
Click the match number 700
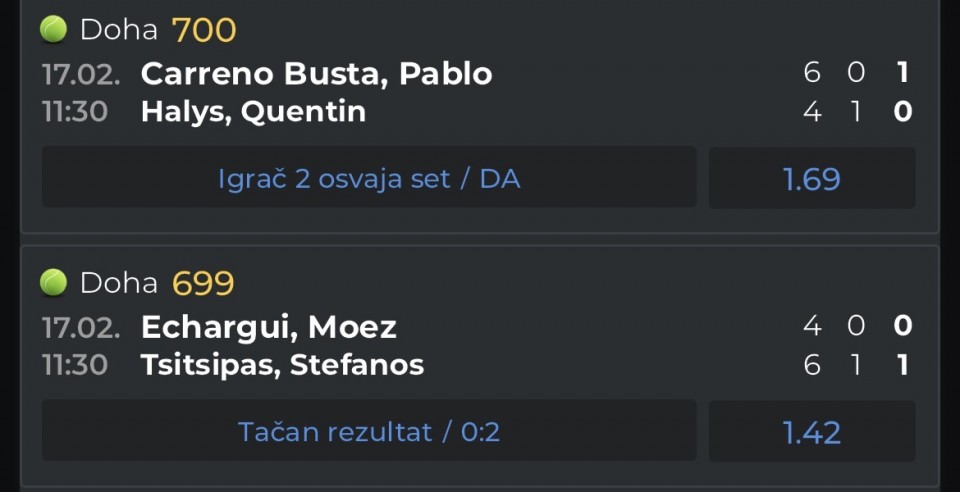coord(204,30)
